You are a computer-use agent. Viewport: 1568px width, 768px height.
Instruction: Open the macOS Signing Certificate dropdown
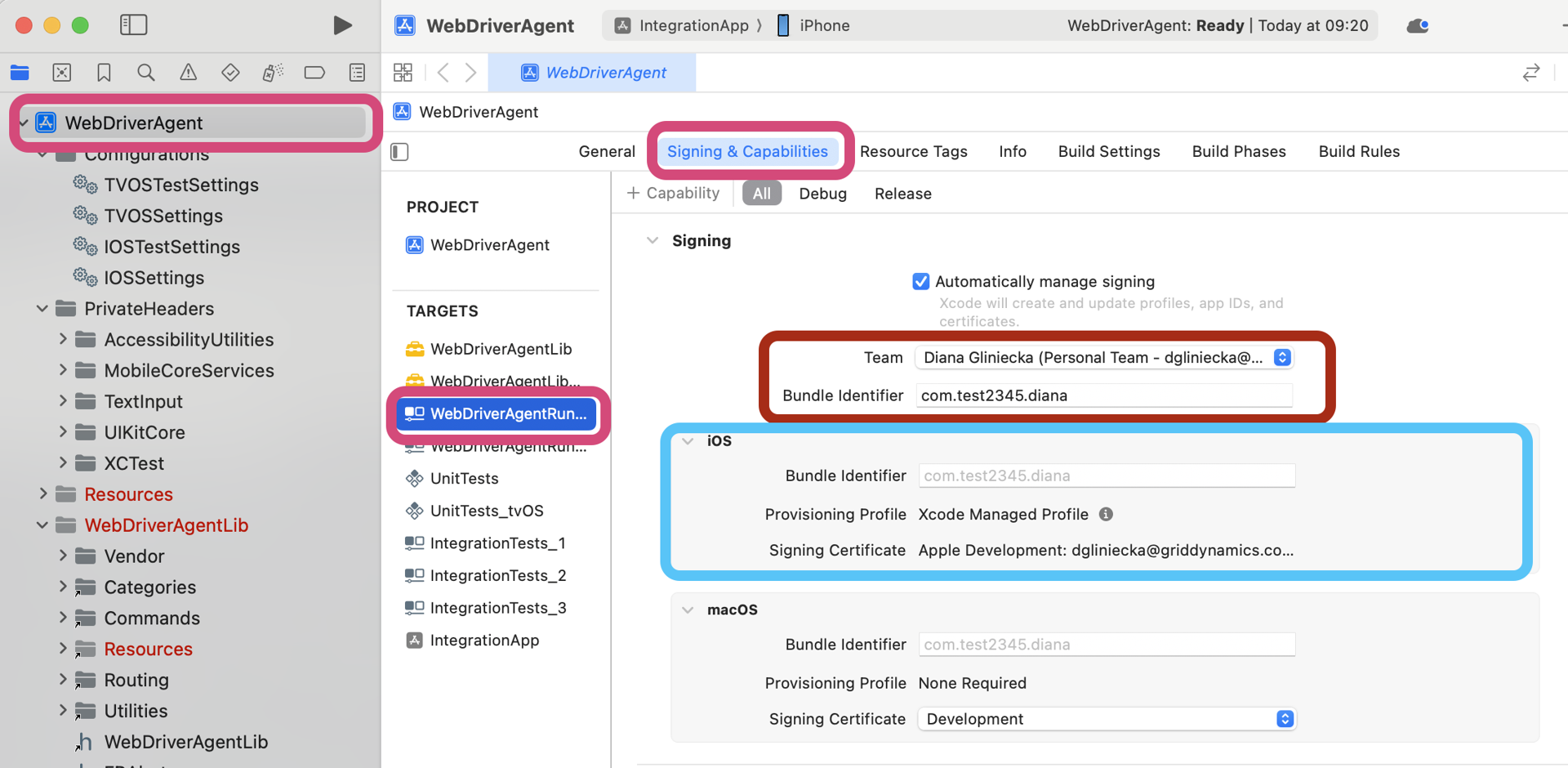(x=1107, y=719)
